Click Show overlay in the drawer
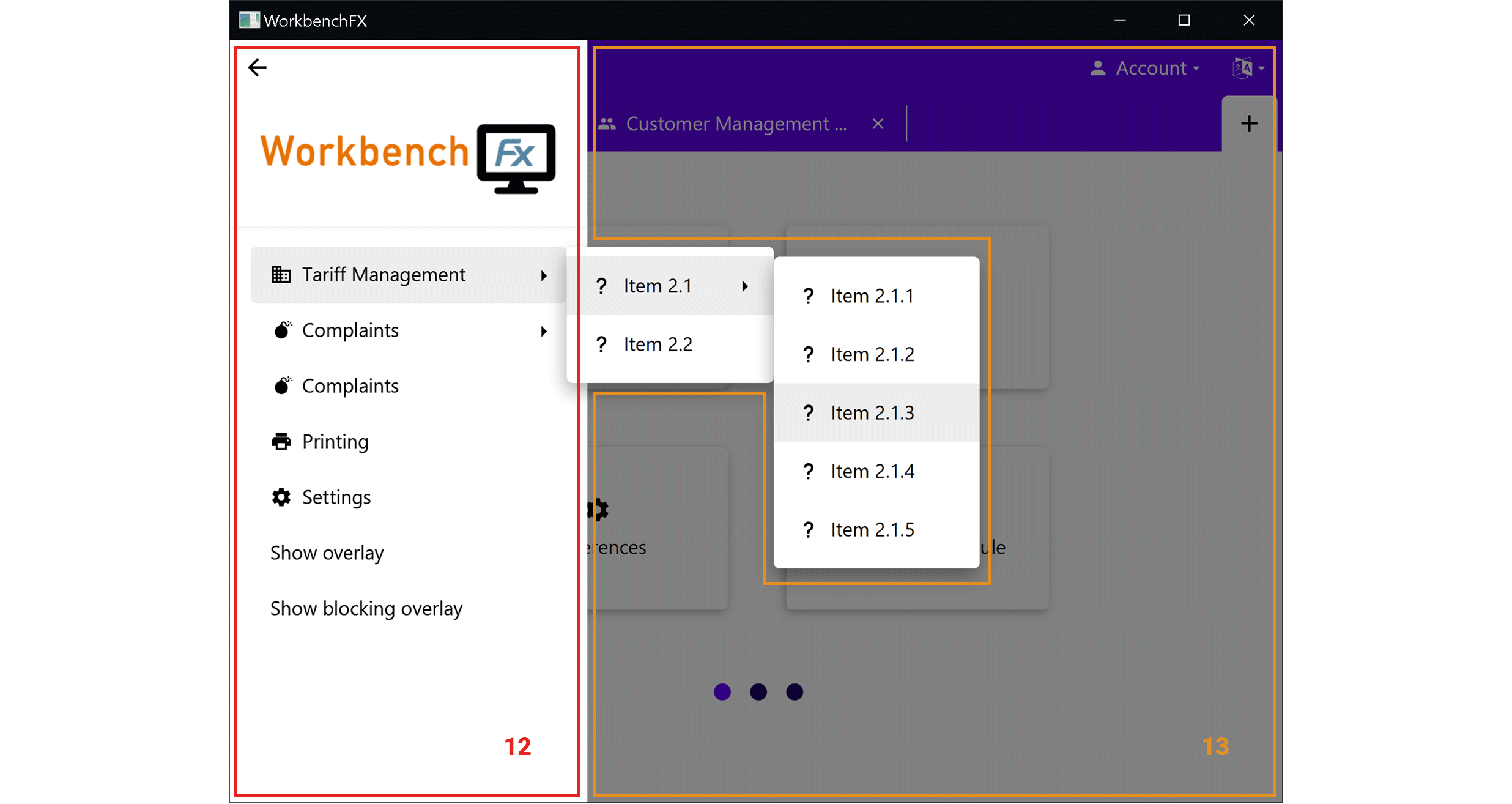Image resolution: width=1512 pixels, height=804 pixels. coord(327,553)
